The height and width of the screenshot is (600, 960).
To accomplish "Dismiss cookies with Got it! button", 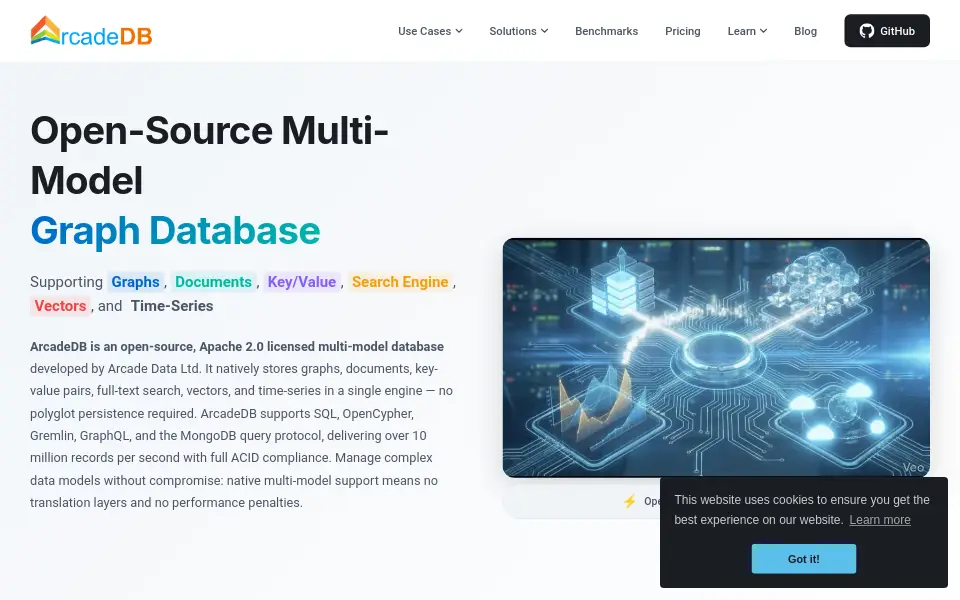I will pos(803,559).
